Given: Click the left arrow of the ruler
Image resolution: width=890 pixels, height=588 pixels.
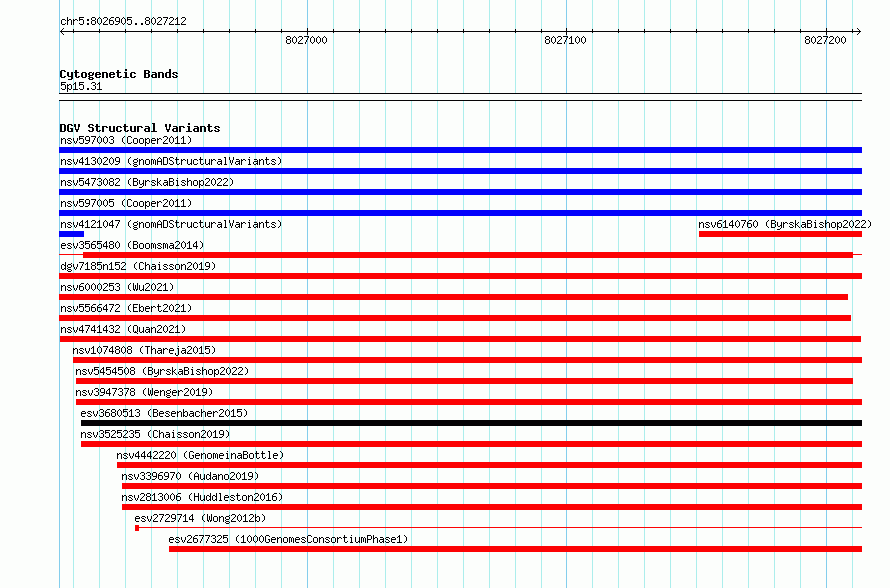Looking at the screenshot, I should point(62,31).
